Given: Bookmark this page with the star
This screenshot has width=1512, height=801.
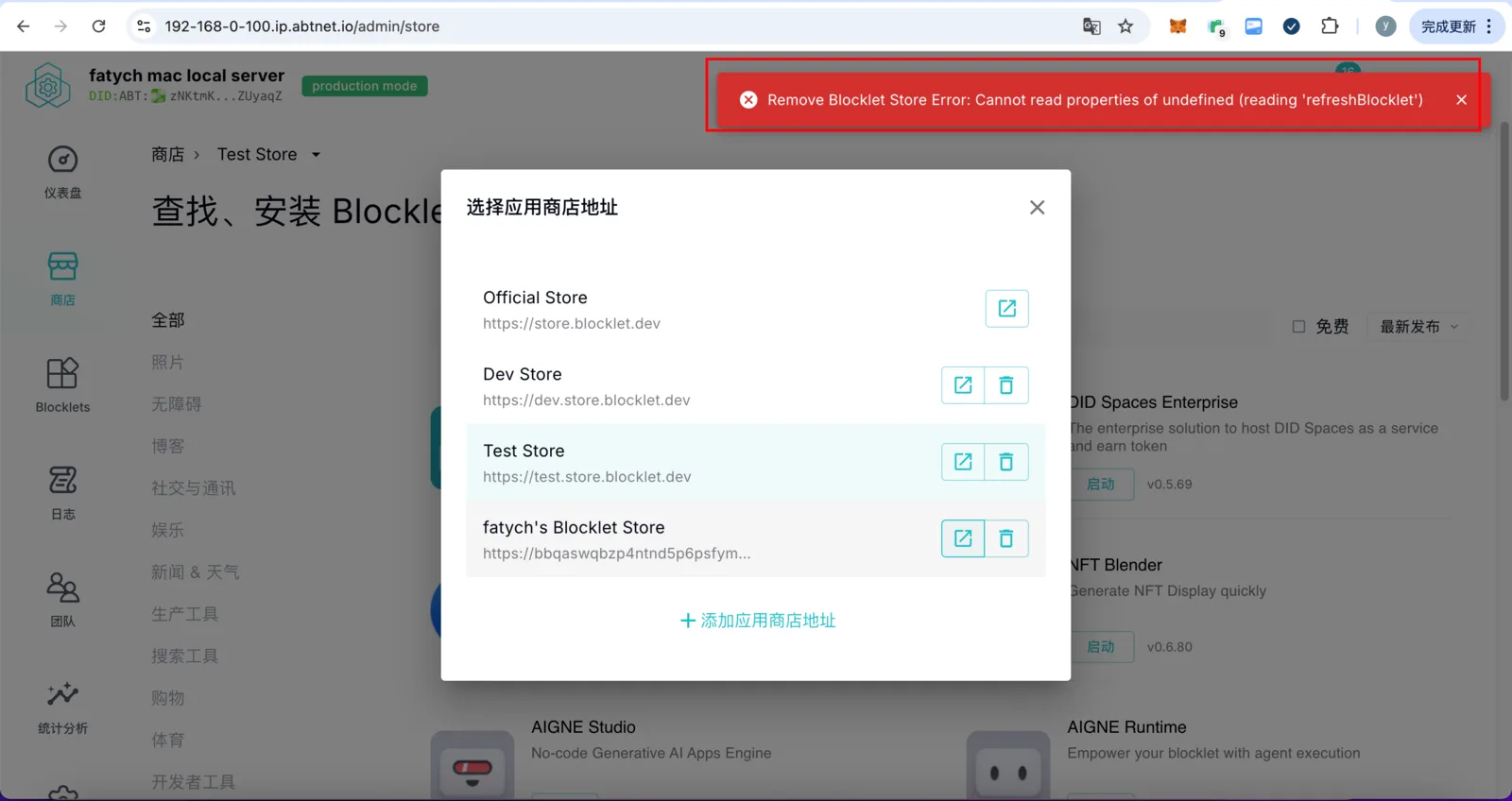Looking at the screenshot, I should [1125, 26].
